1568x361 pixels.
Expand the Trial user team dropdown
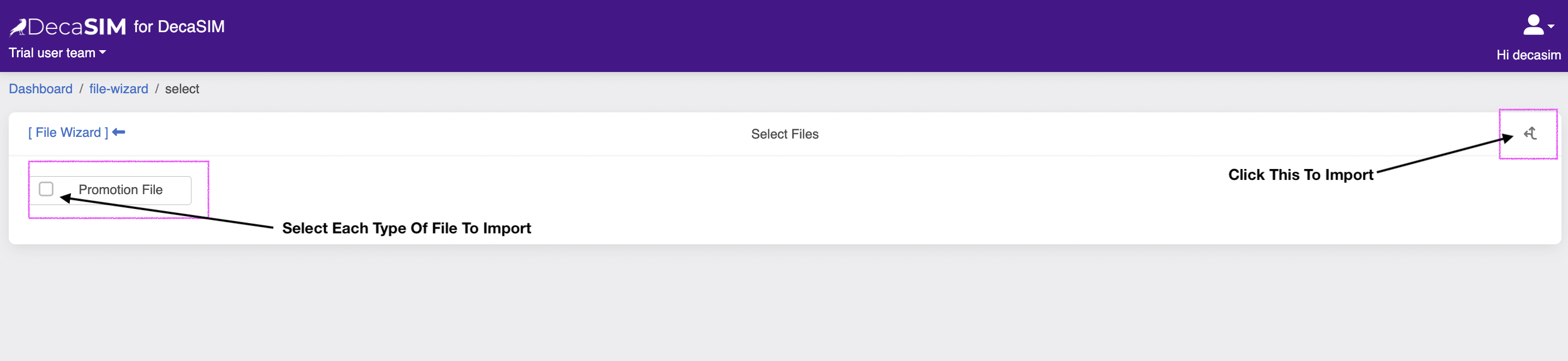click(57, 53)
